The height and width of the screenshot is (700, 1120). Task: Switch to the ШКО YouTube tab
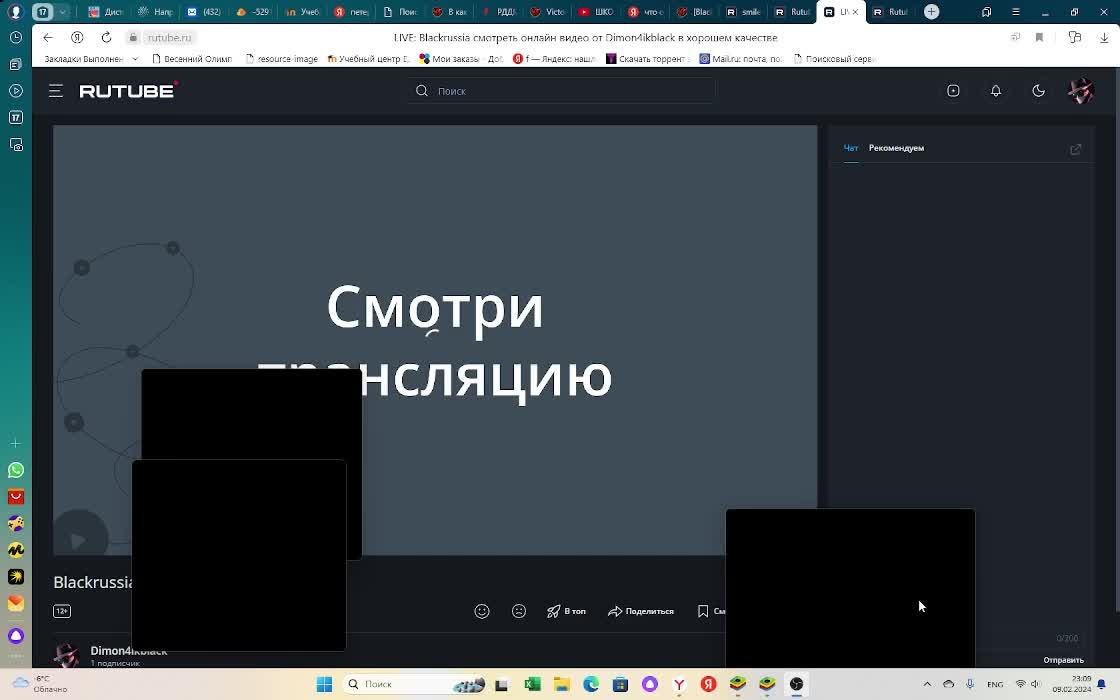[596, 11]
